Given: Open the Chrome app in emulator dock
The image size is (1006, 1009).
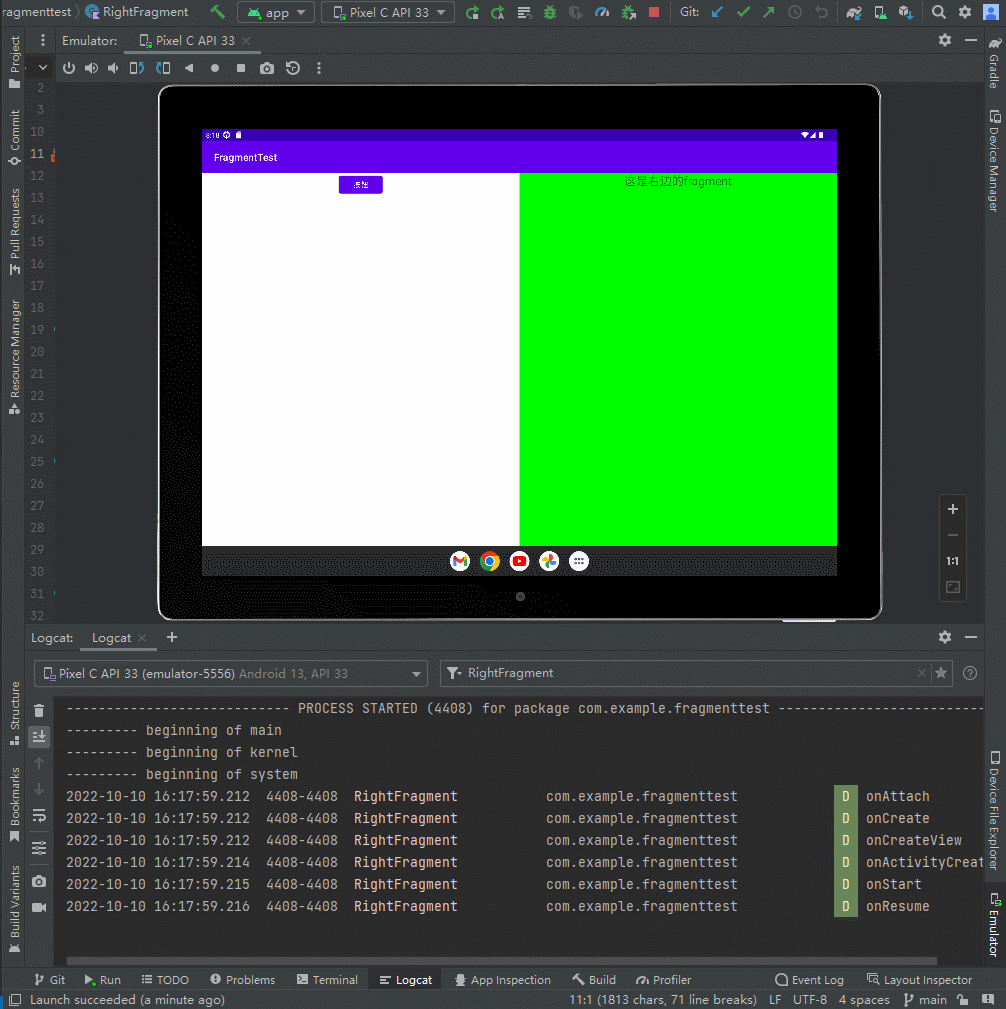Looking at the screenshot, I should pyautogui.click(x=489, y=561).
